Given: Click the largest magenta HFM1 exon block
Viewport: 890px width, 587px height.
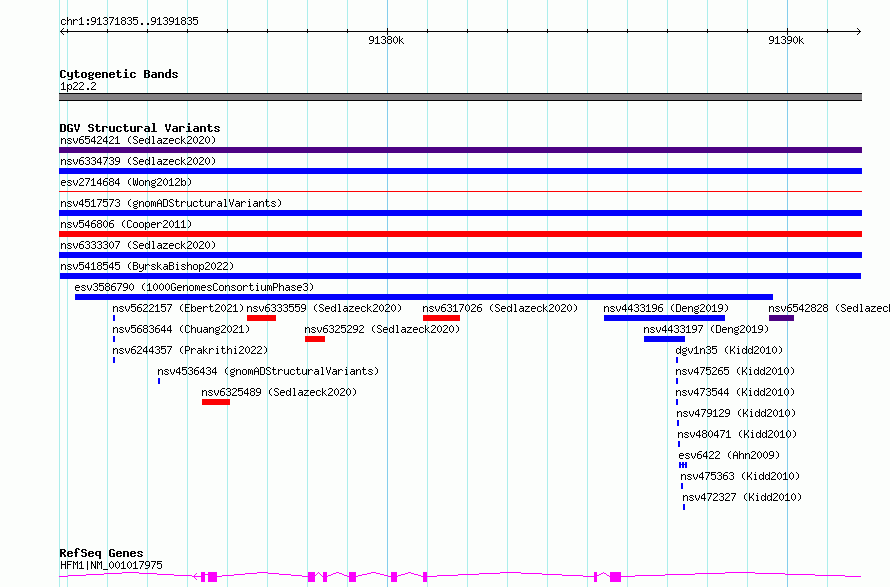Looking at the screenshot, I should click(616, 577).
